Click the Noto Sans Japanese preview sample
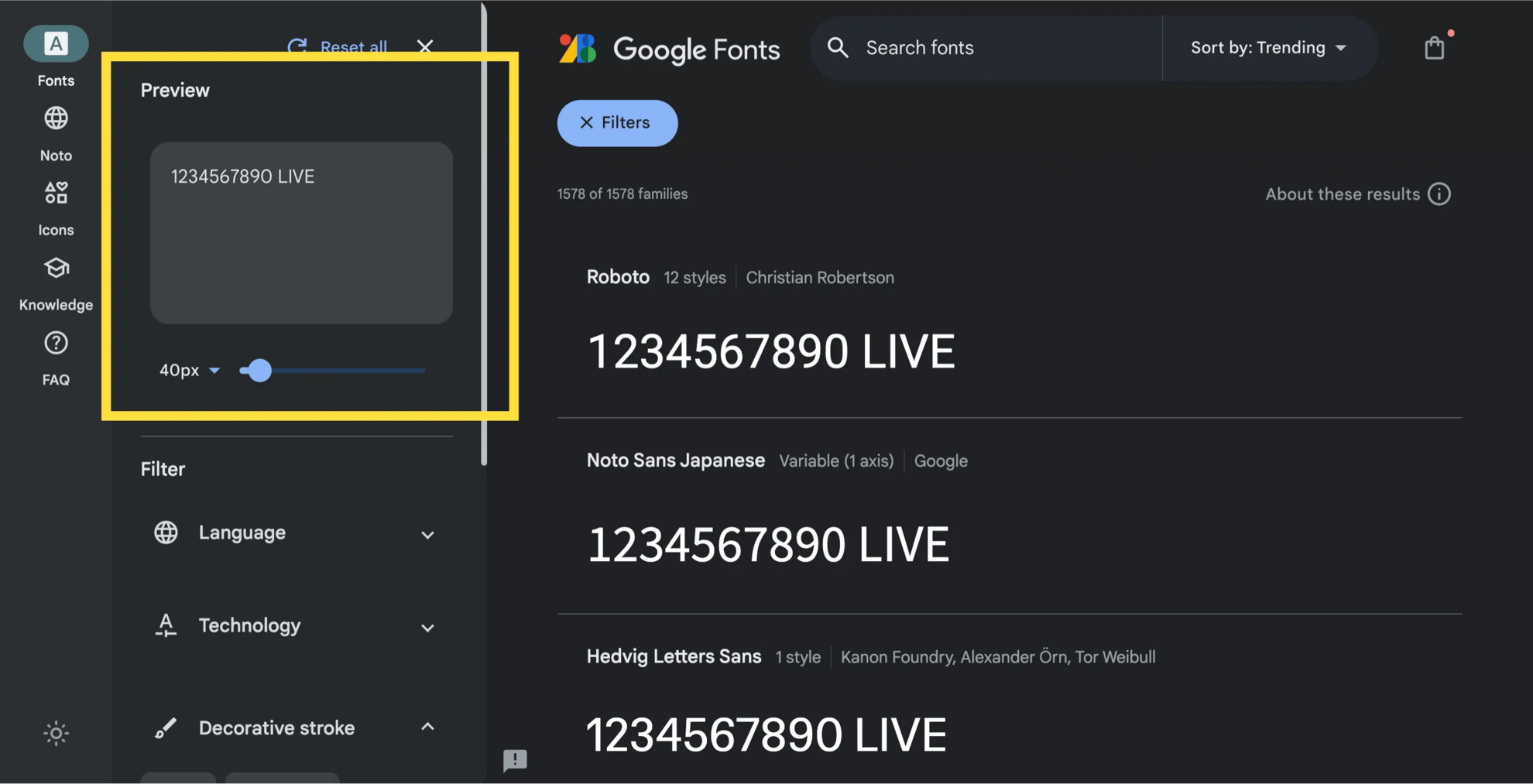1533x784 pixels. point(768,544)
